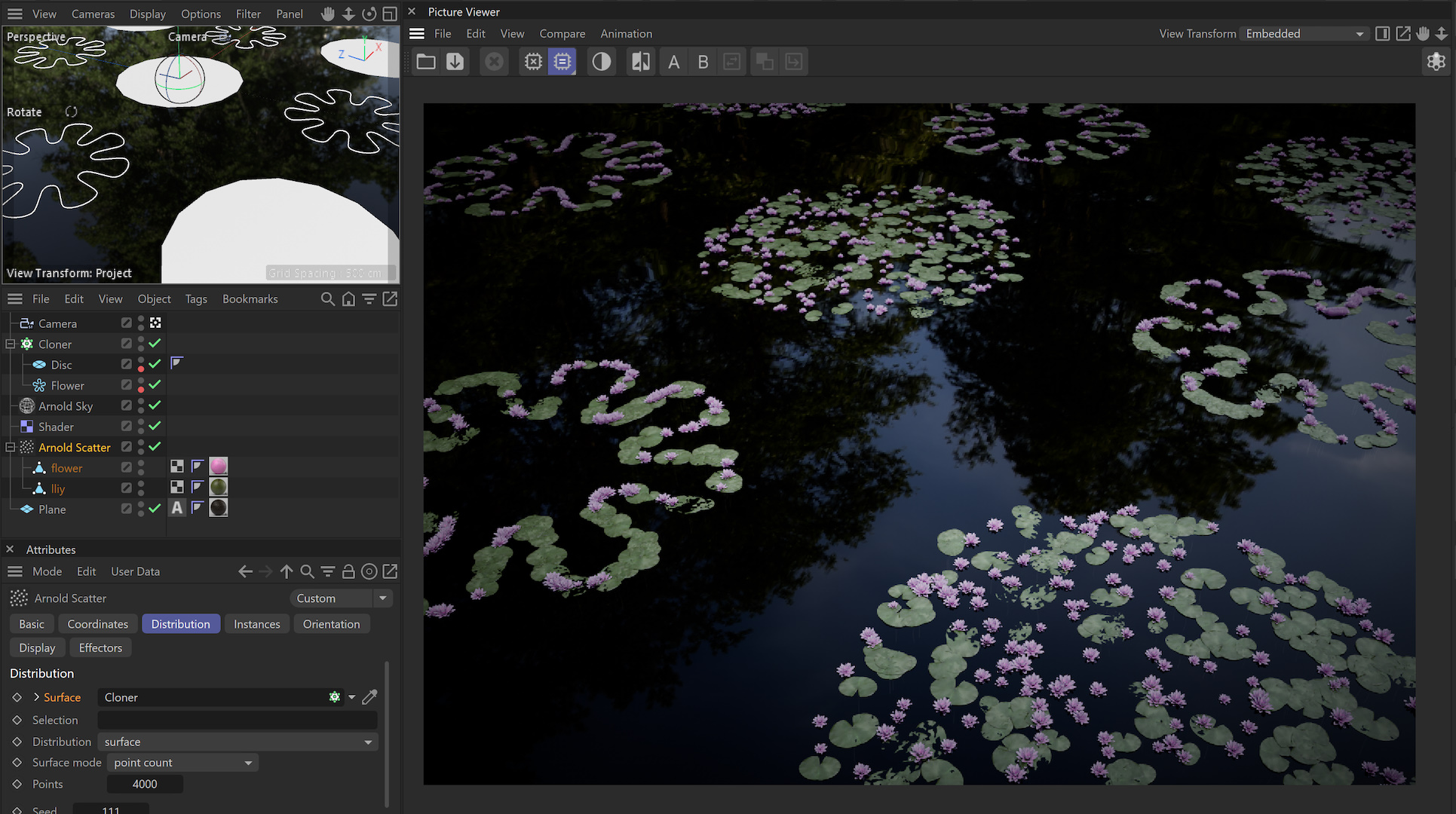
Task: Click the half-circle image filter icon
Action: (601, 62)
